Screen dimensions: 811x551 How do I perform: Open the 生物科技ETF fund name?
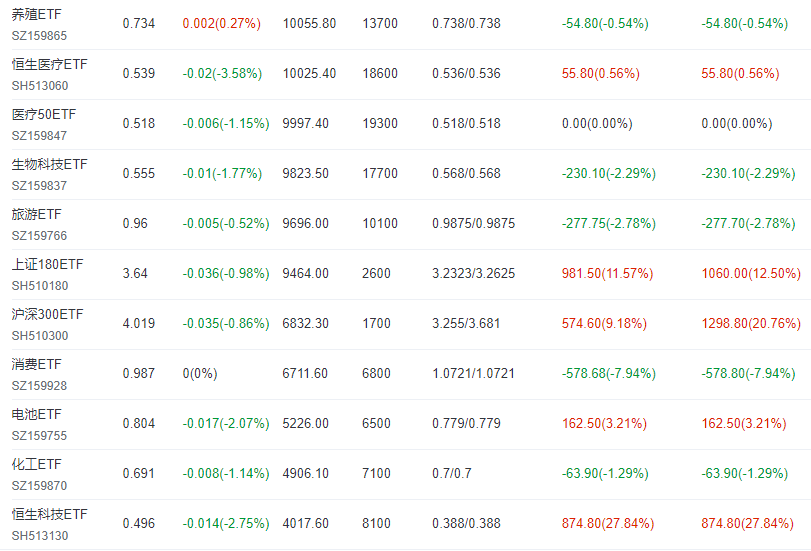50,165
